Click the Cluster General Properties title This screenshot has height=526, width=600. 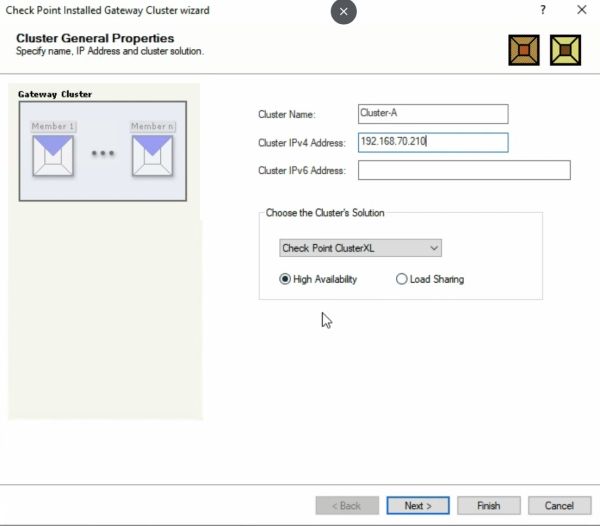(95, 38)
